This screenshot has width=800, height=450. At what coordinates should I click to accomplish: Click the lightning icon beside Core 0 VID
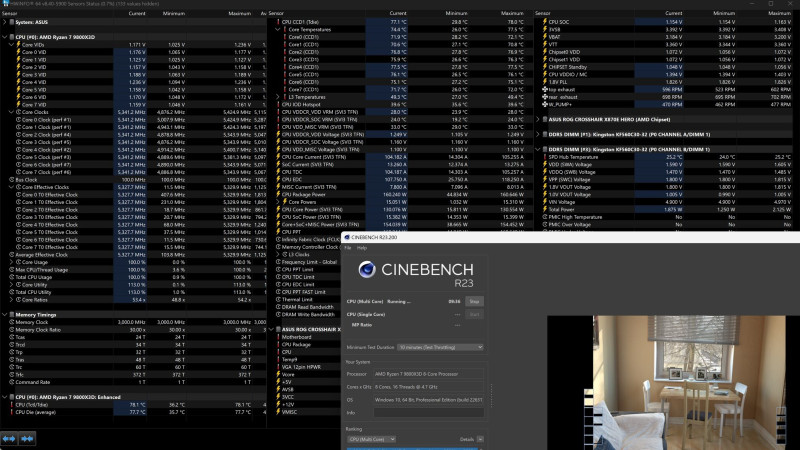tap(18, 52)
